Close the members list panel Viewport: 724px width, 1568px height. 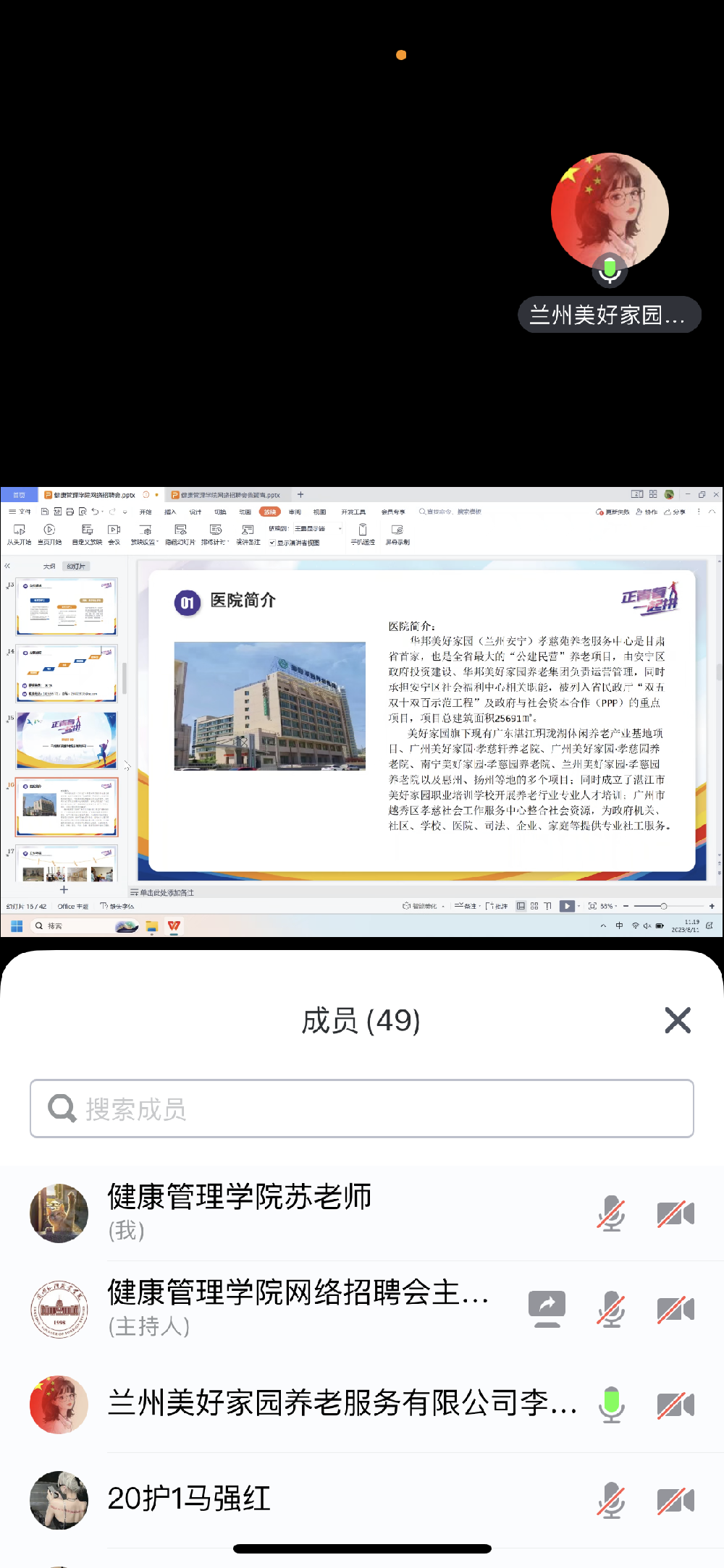pos(677,1020)
